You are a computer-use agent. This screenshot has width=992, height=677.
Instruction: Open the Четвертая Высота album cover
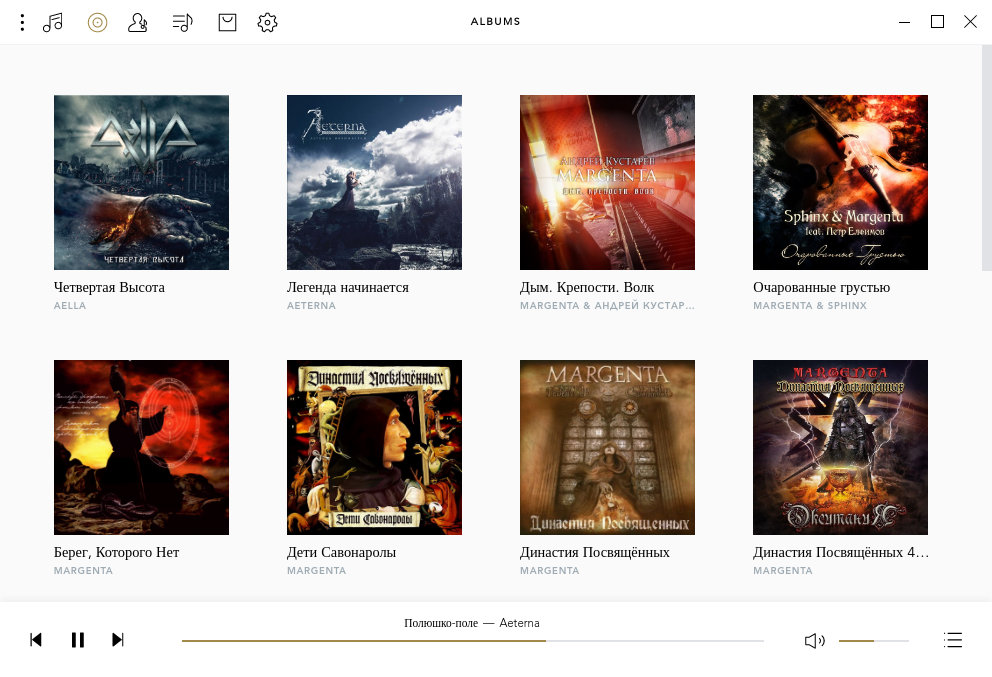[x=141, y=182]
